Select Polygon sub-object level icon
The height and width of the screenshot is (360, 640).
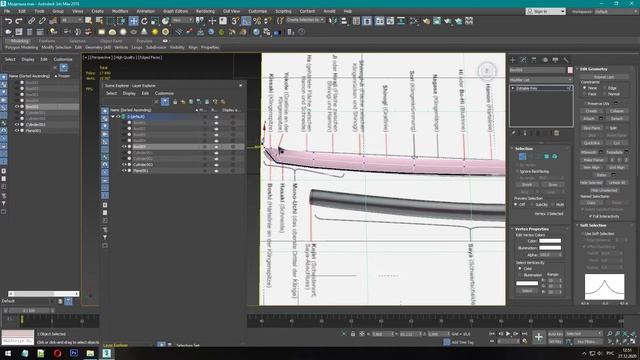(547, 156)
